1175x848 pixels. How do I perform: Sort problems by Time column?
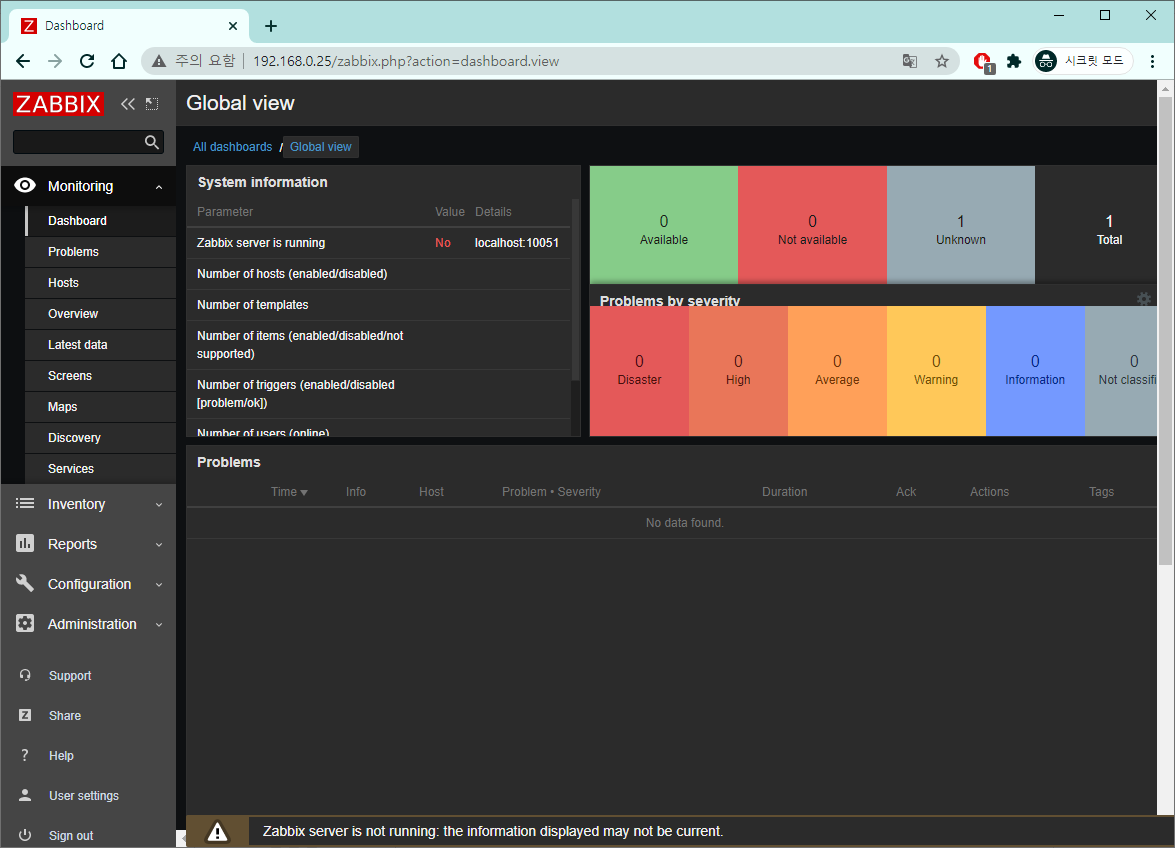click(x=289, y=491)
